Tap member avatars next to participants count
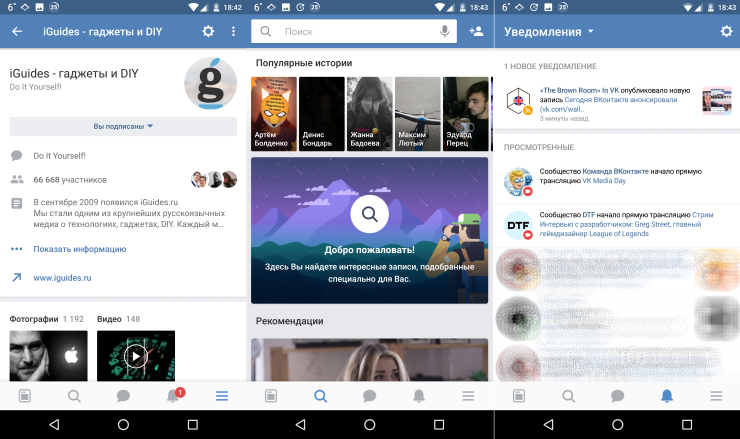740x439 pixels. coord(214,179)
